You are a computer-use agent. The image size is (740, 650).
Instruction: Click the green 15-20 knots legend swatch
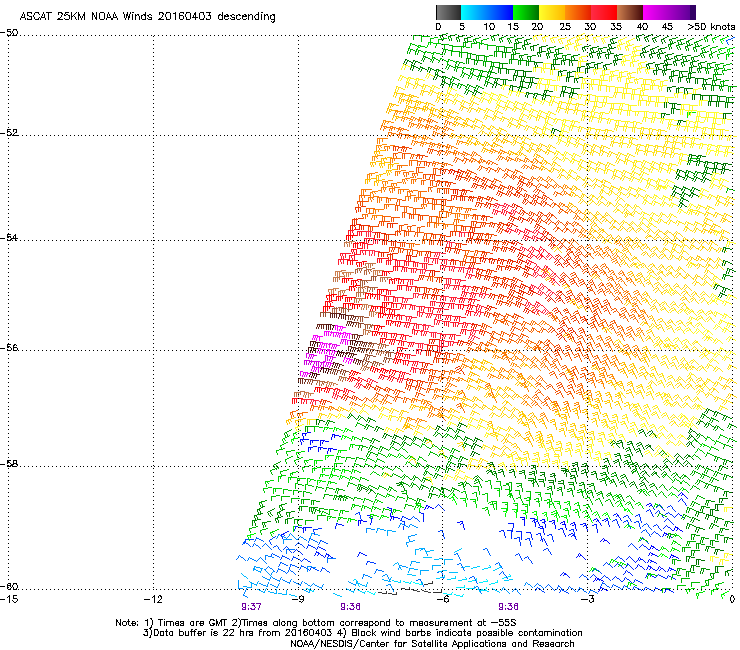coord(526,12)
